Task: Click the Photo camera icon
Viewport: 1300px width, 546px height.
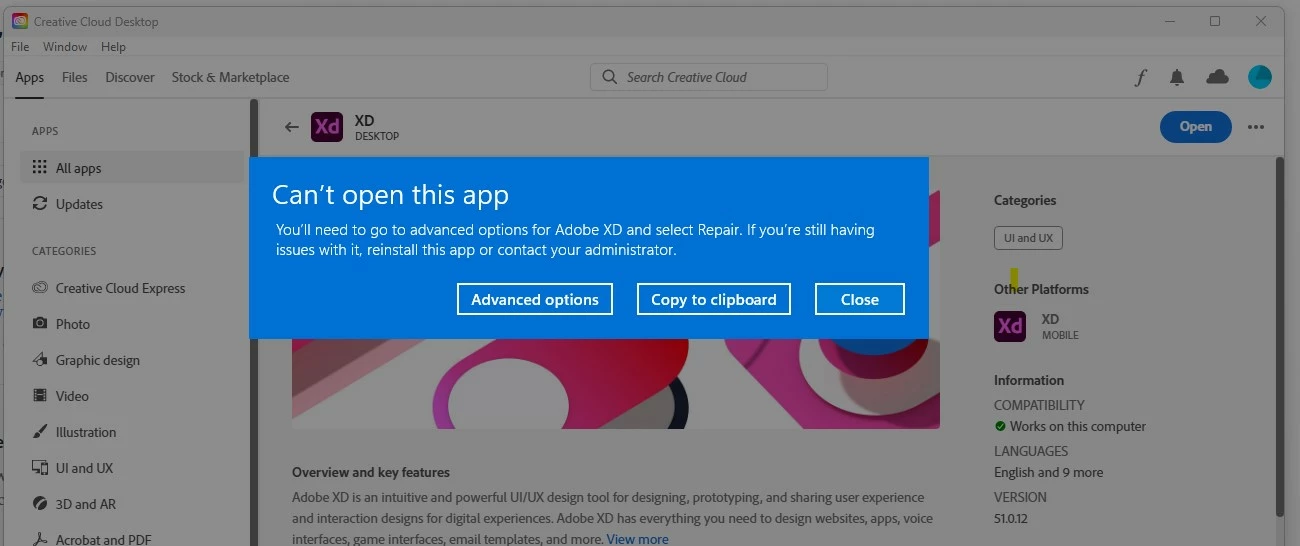Action: [x=40, y=324]
